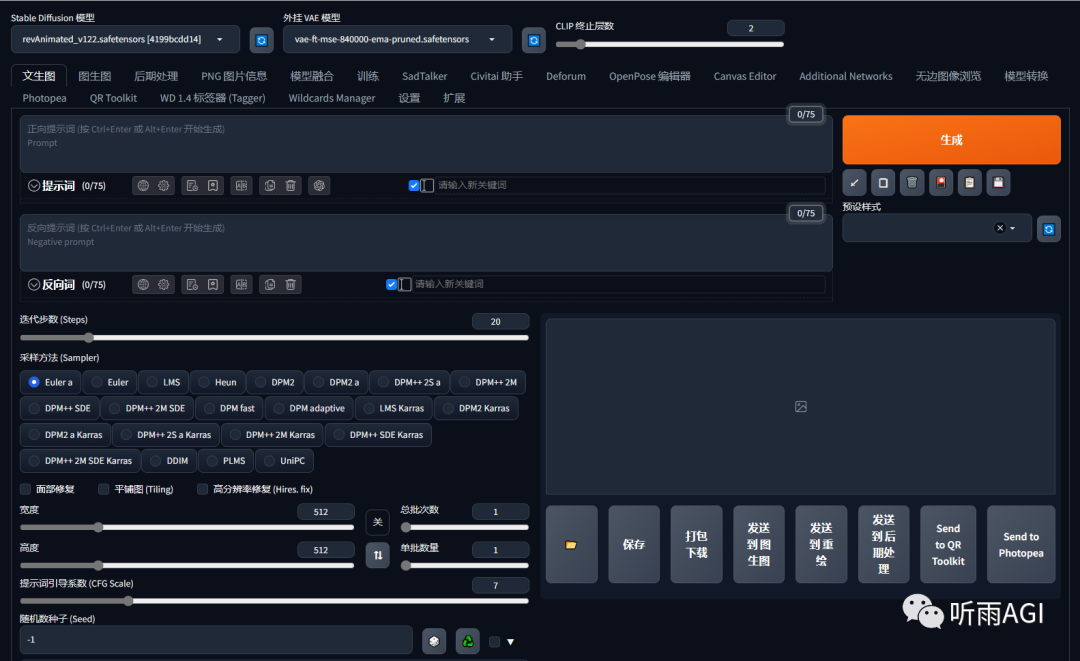Image resolution: width=1080 pixels, height=661 pixels.
Task: Adjust the CLIP 终止层数 slider
Action: (x=669, y=44)
